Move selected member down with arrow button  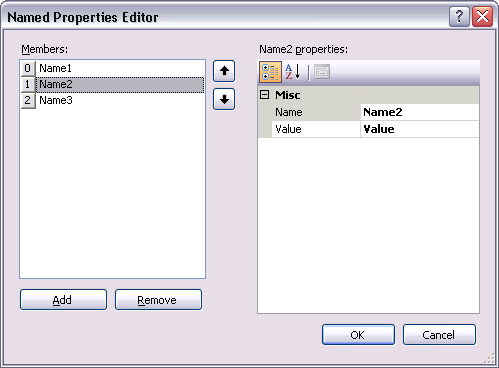pos(224,99)
